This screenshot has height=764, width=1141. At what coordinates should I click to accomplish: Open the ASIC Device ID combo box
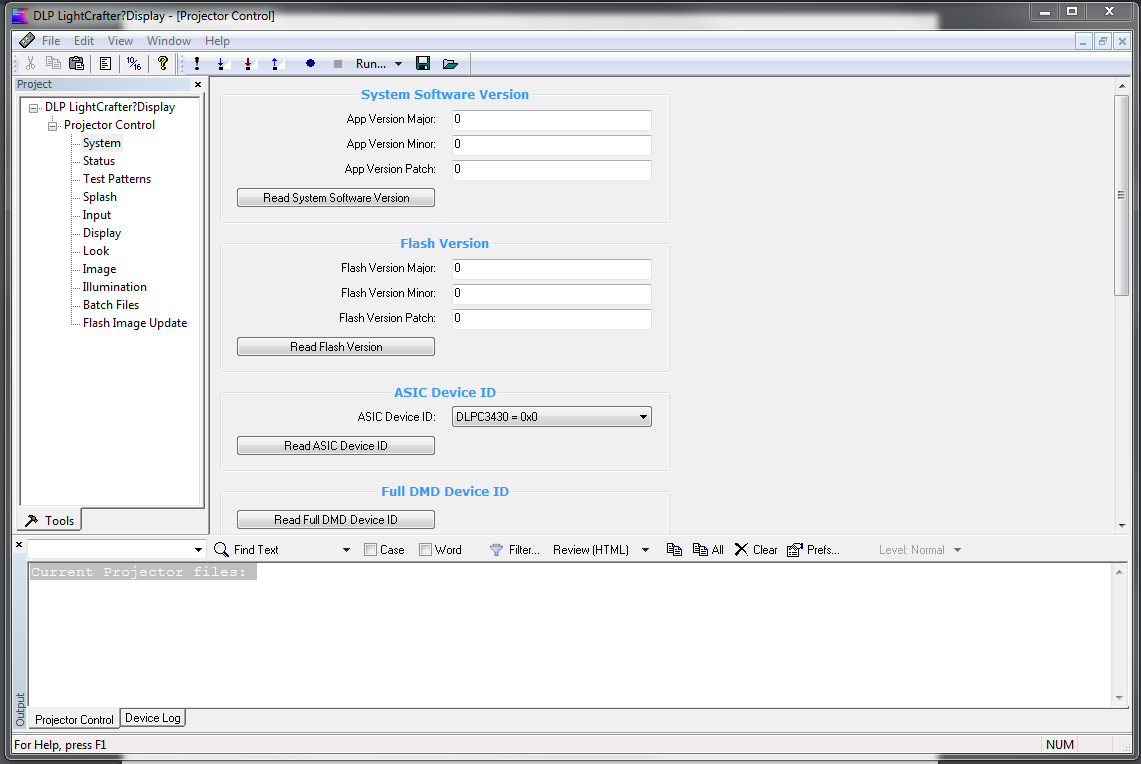552,417
